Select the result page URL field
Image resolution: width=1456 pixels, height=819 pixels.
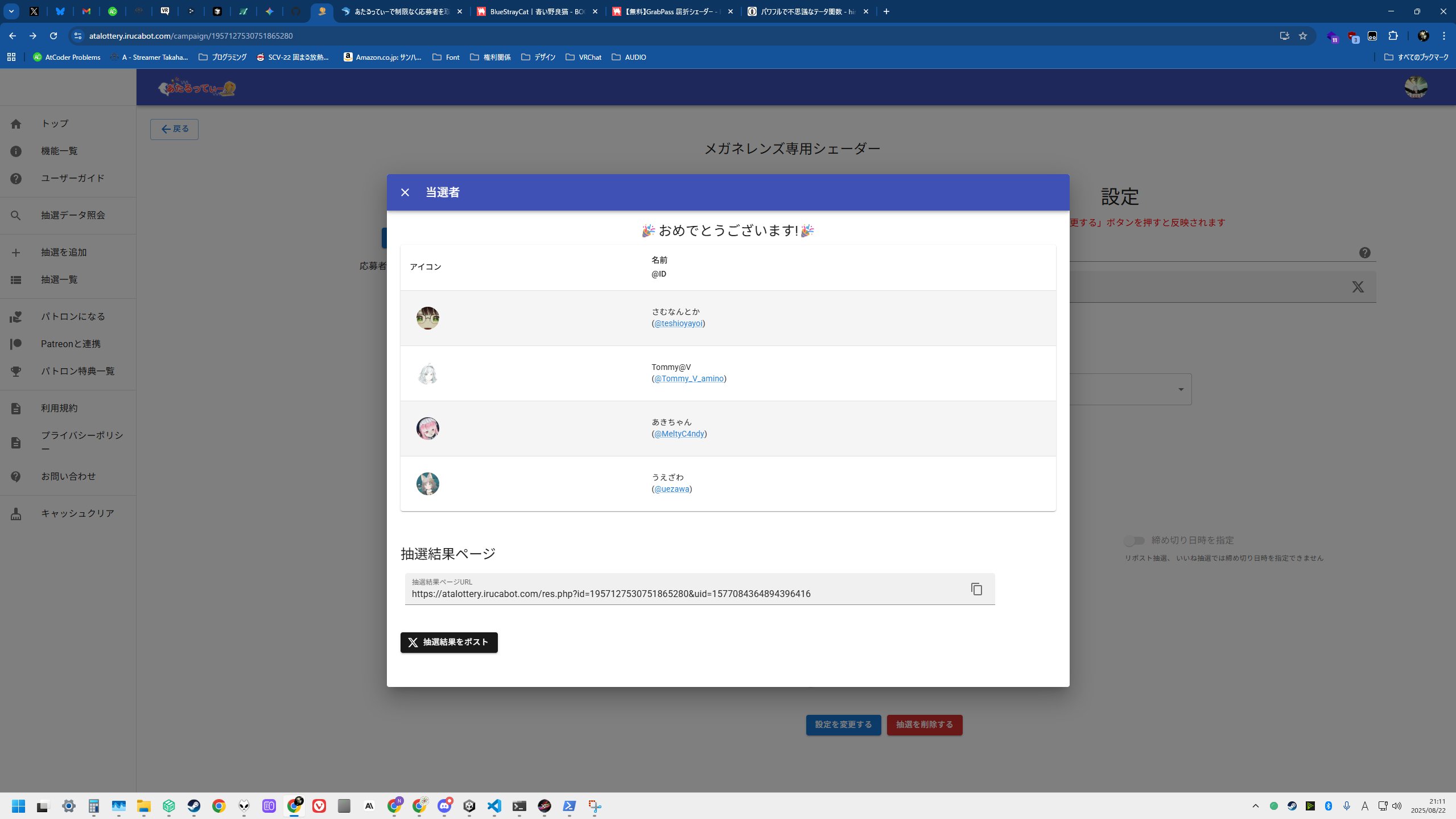683,594
